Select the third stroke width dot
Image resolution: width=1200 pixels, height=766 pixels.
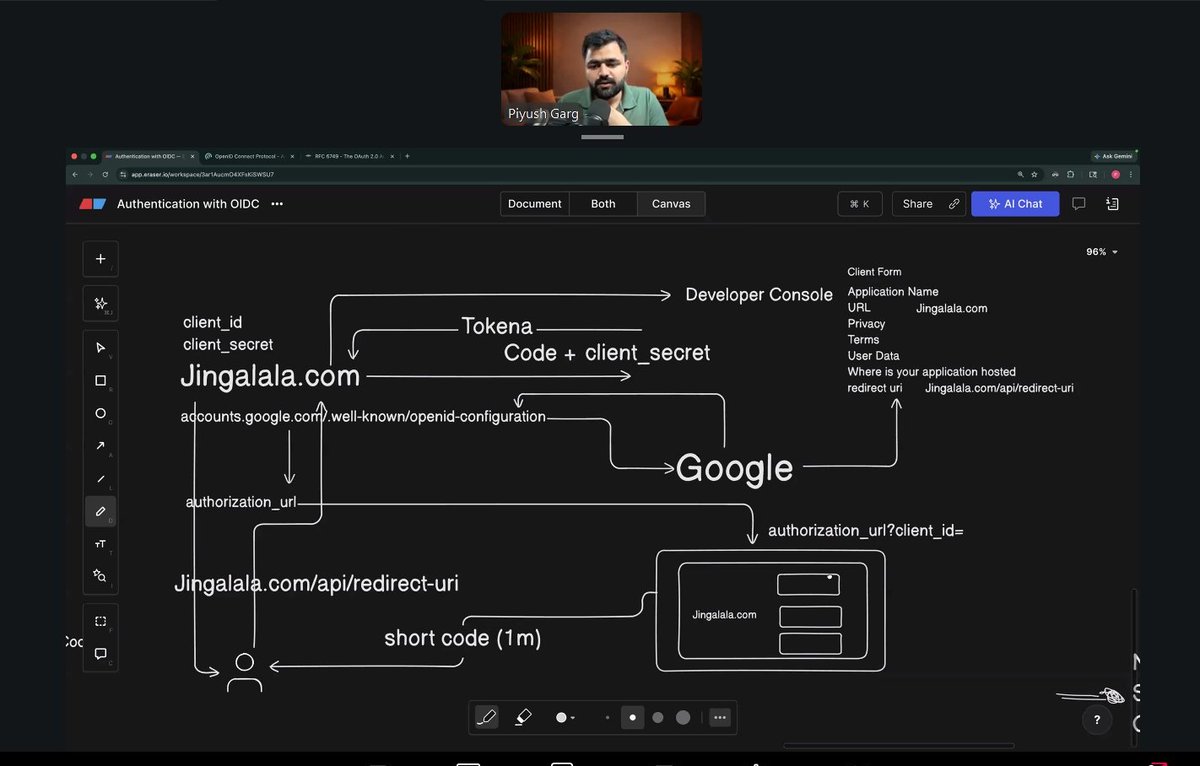point(658,717)
